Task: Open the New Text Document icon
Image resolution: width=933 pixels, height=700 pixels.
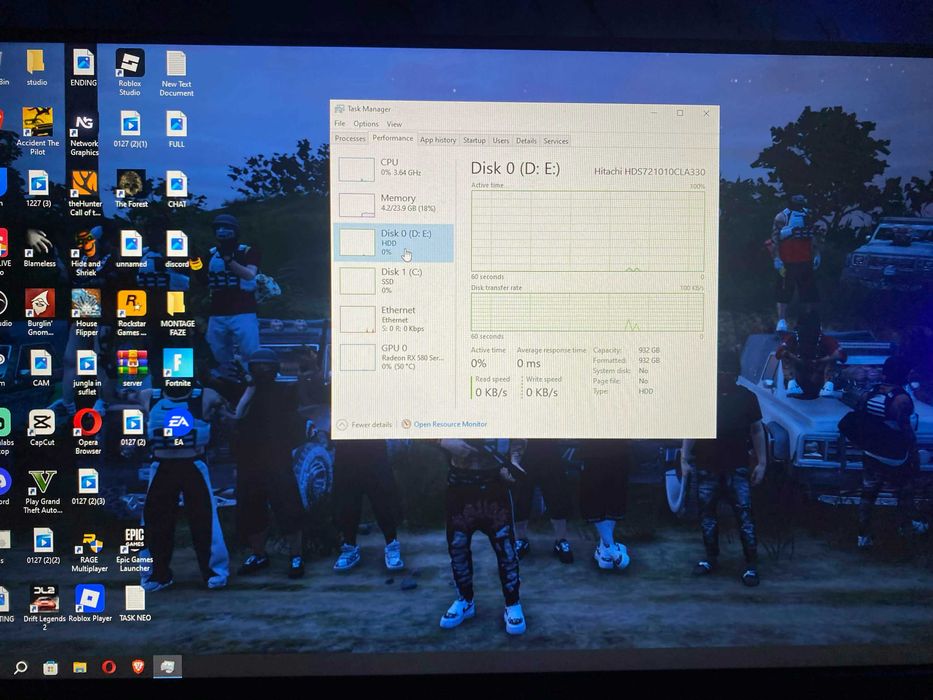Action: pos(176,73)
